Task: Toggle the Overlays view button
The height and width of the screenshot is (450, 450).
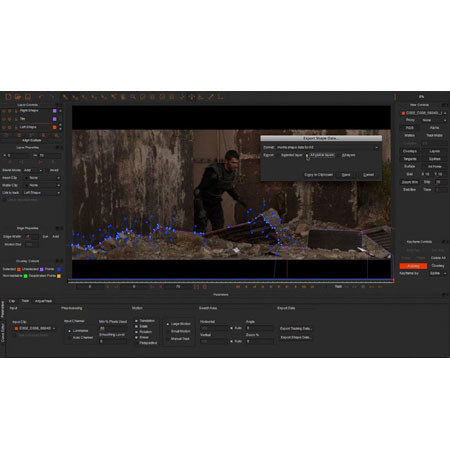Action: click(x=410, y=151)
